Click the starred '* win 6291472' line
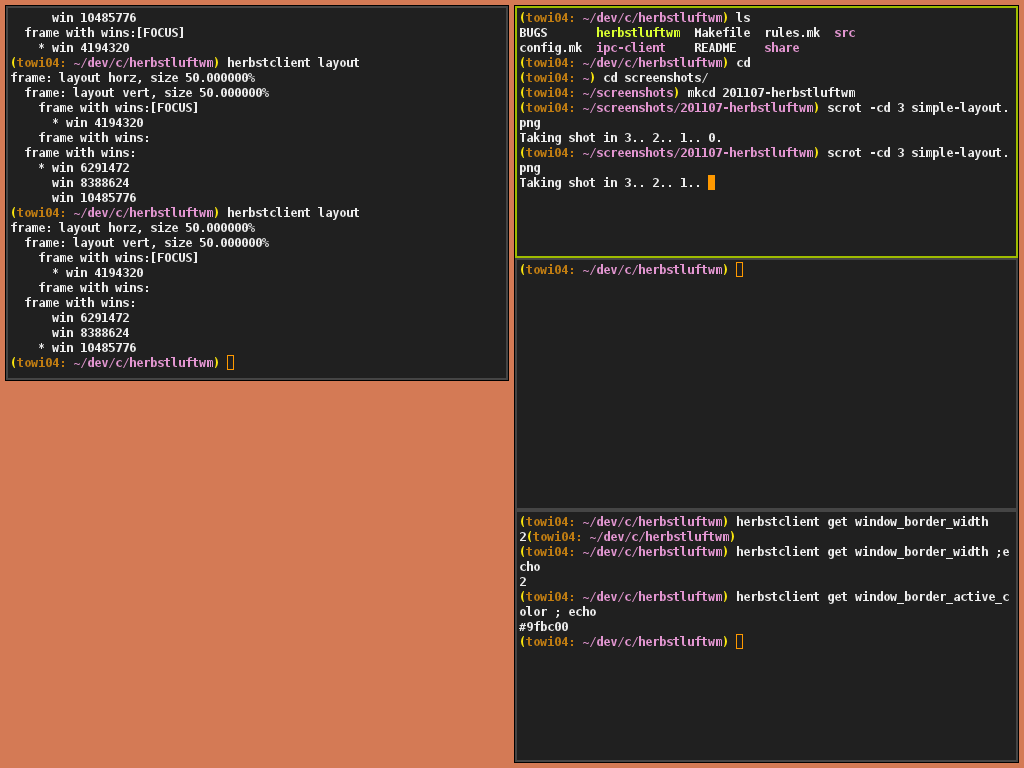Image resolution: width=1024 pixels, height=768 pixels. coord(84,168)
